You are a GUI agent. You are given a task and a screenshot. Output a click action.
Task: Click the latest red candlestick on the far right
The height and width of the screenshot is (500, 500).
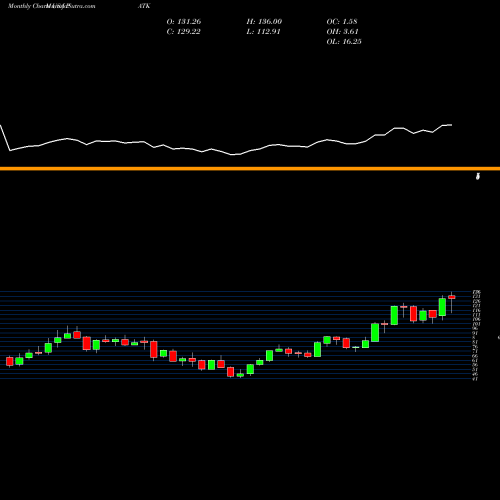coord(452,297)
